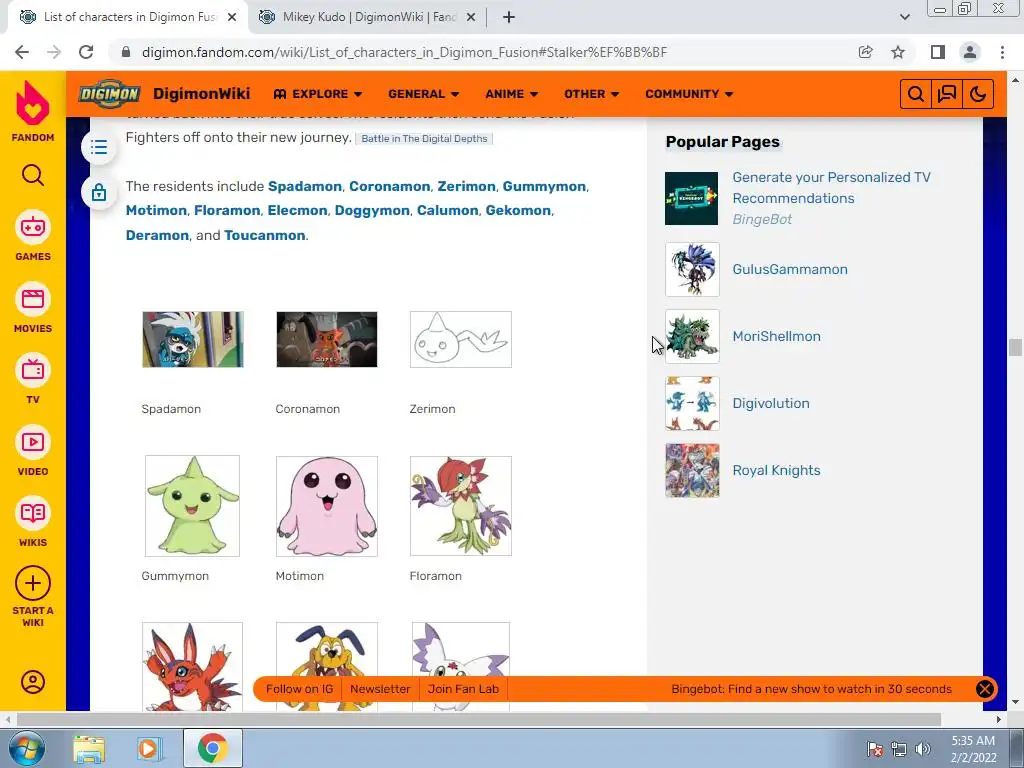Open the Games section in sidebar

[x=33, y=236]
